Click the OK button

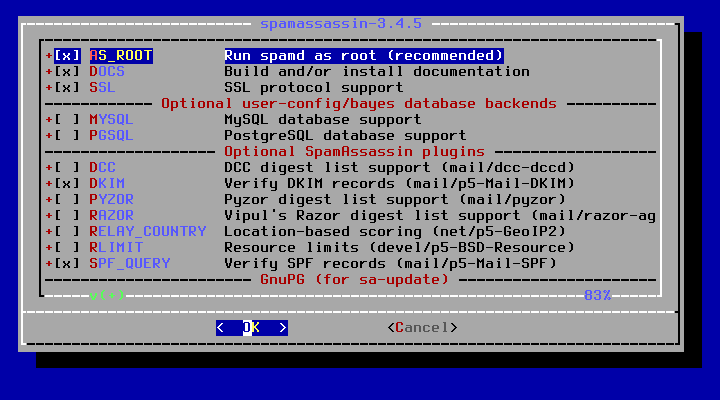pyautogui.click(x=252, y=328)
